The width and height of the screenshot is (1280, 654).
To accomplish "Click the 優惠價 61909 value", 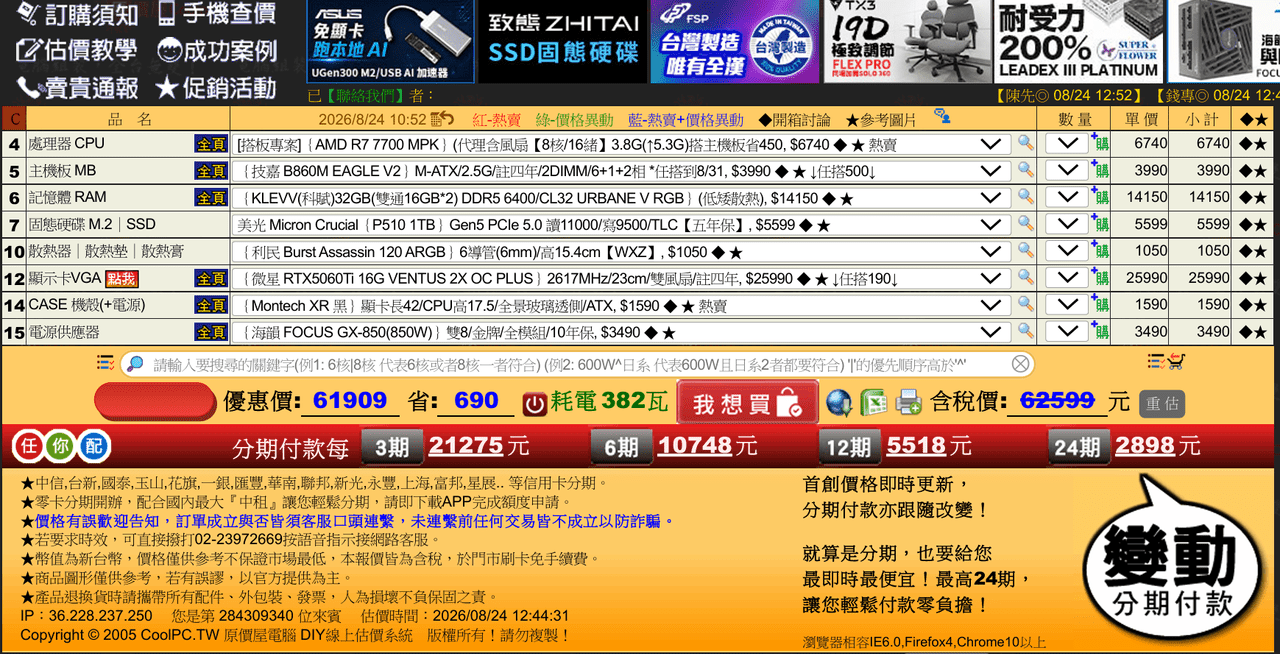I will pyautogui.click(x=350, y=401).
